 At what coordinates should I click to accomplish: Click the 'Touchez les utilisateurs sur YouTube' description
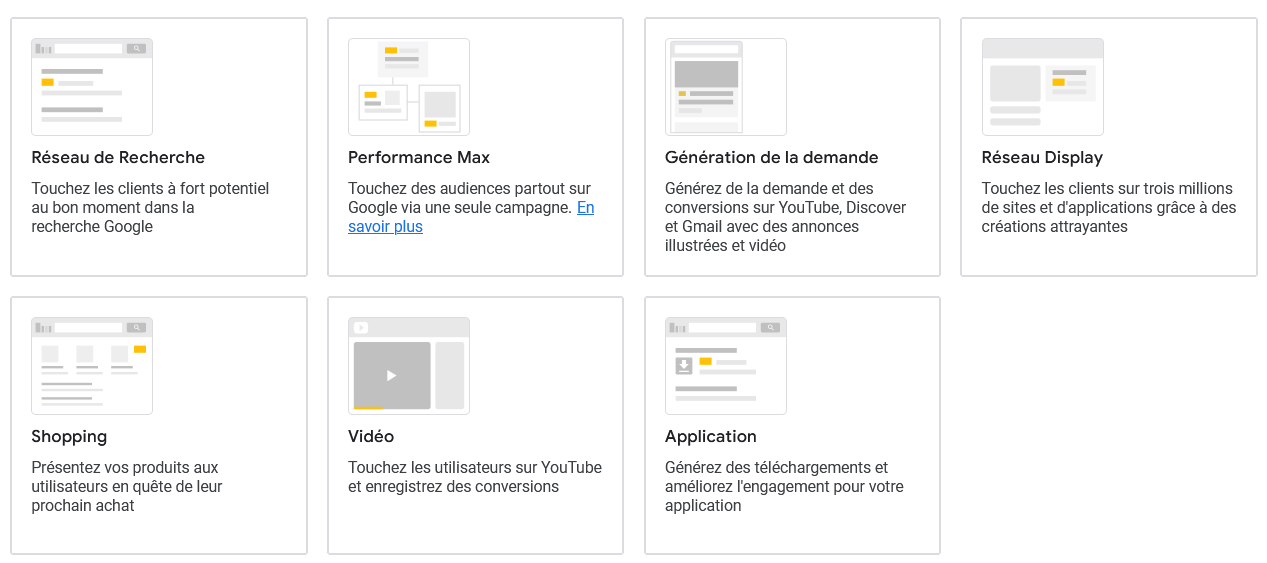(x=475, y=477)
